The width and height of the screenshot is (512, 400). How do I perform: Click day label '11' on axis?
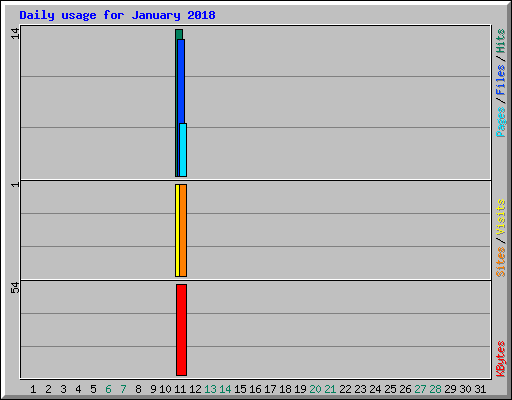click(180, 389)
